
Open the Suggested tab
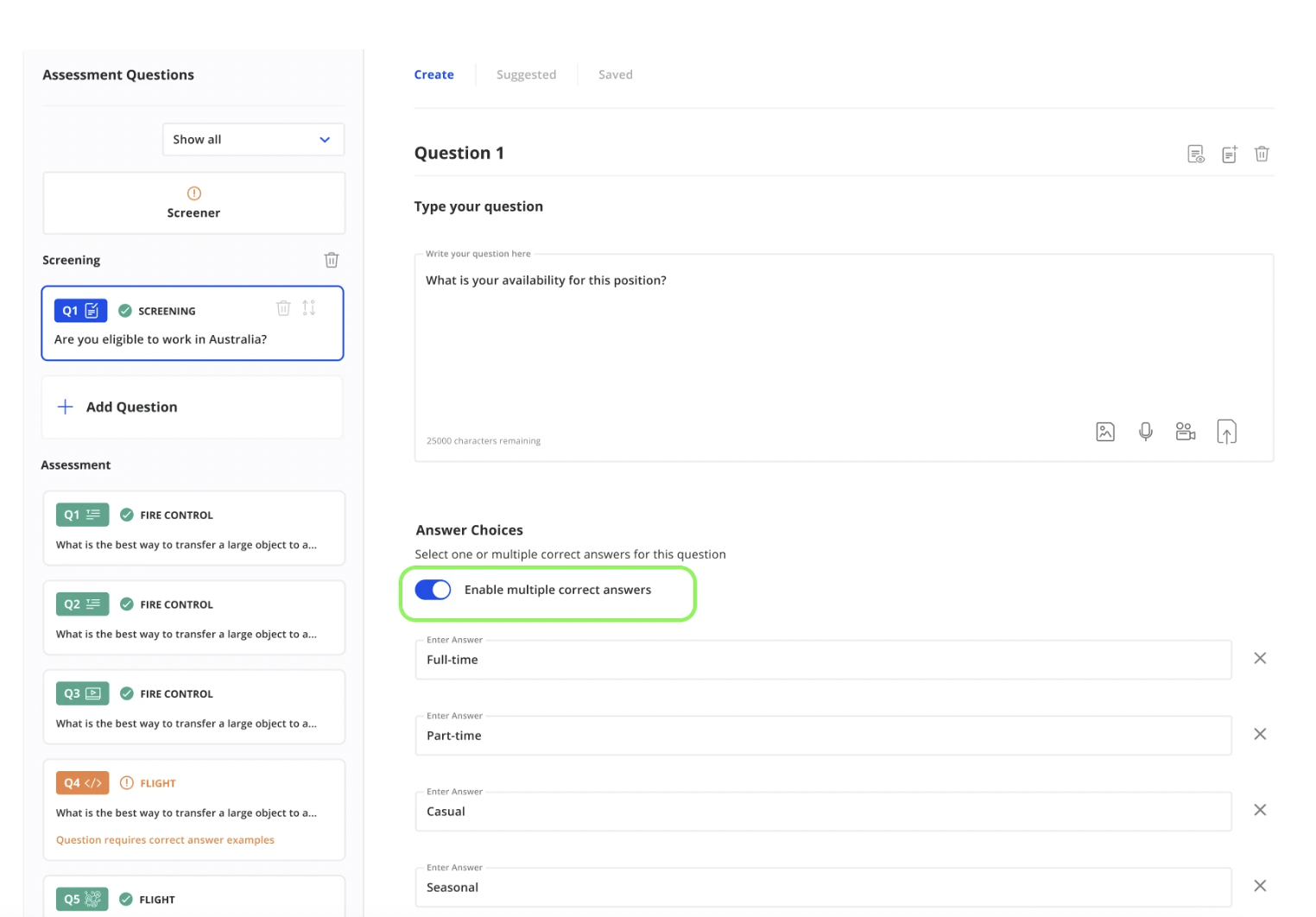(x=526, y=75)
